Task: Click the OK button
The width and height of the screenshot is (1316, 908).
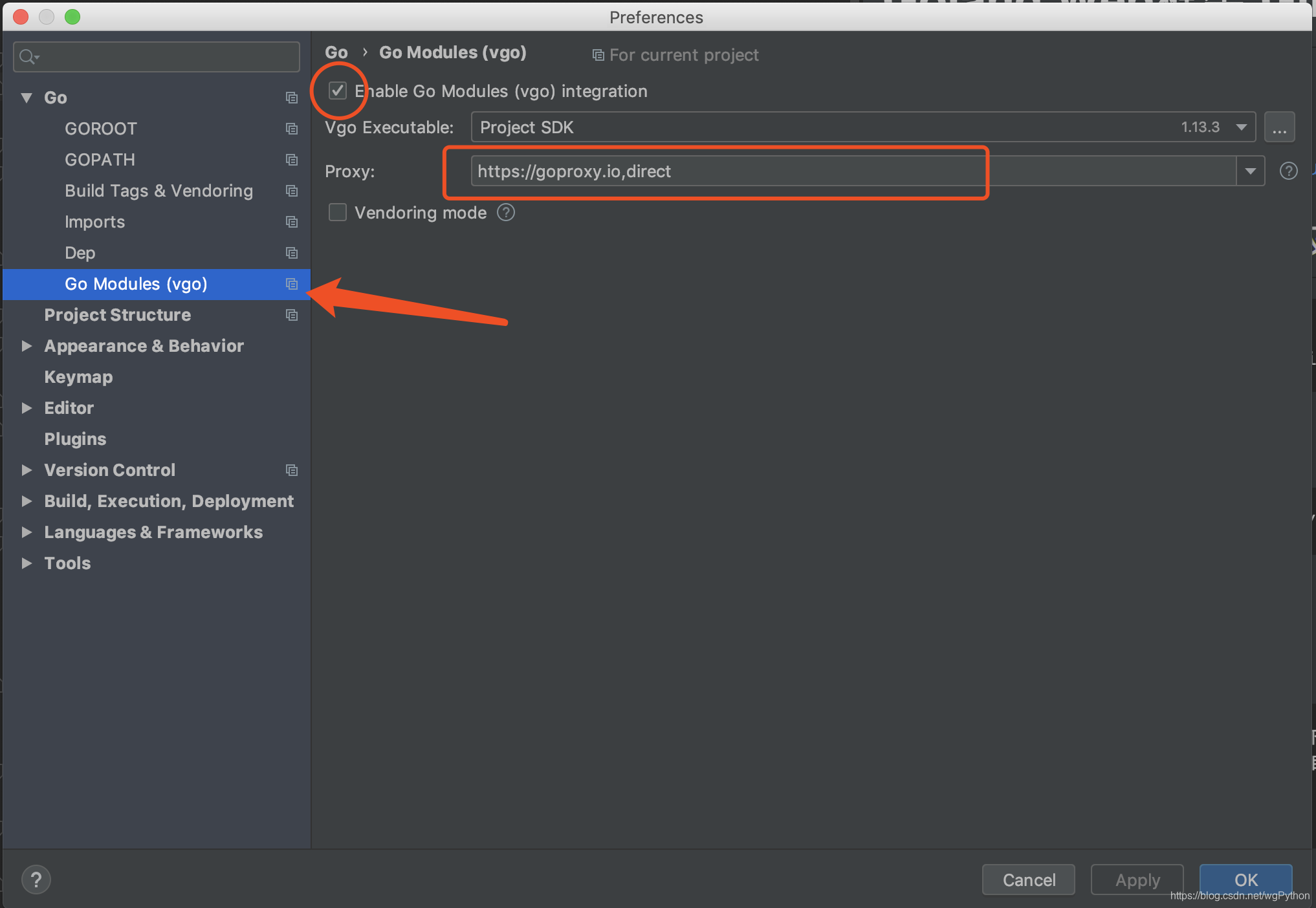Action: [x=1244, y=878]
